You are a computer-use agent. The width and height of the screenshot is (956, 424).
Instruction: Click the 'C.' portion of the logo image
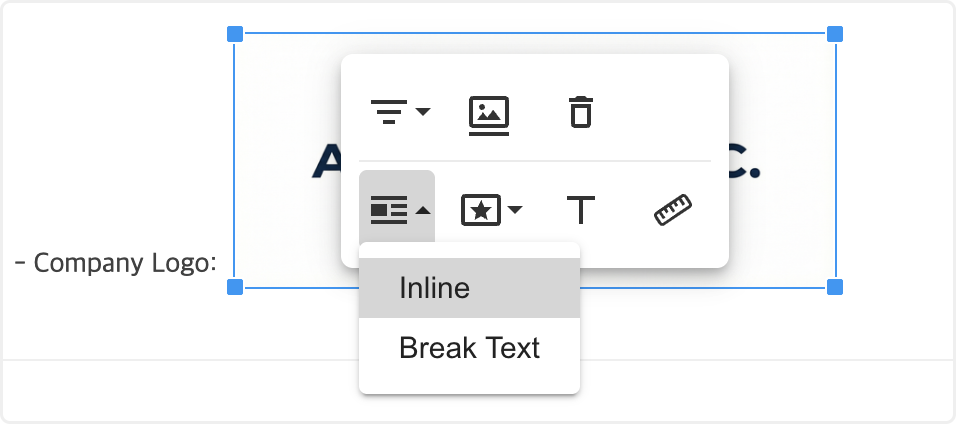[744, 162]
